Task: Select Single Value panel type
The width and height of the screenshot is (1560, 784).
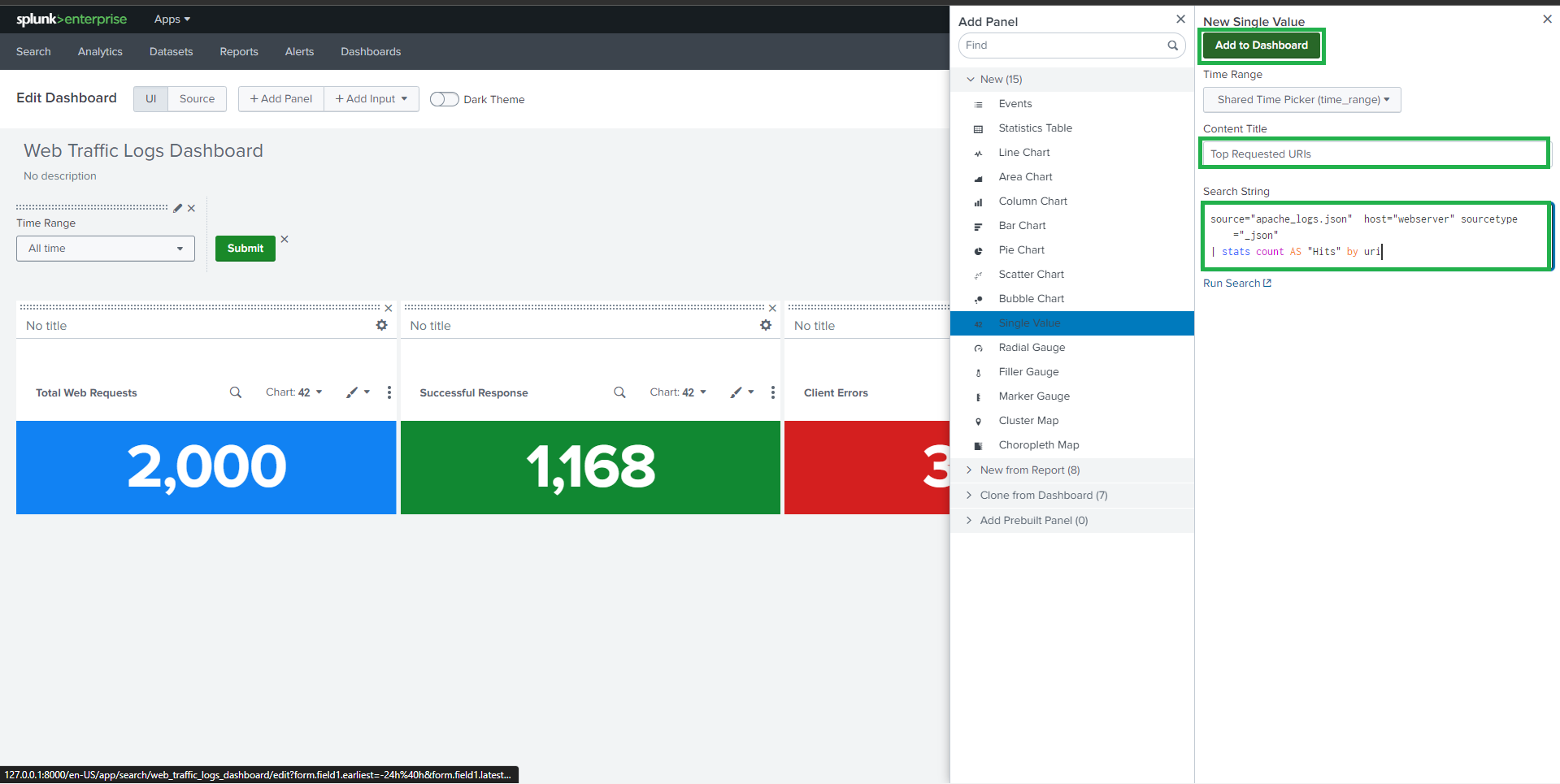Action: (x=1072, y=323)
